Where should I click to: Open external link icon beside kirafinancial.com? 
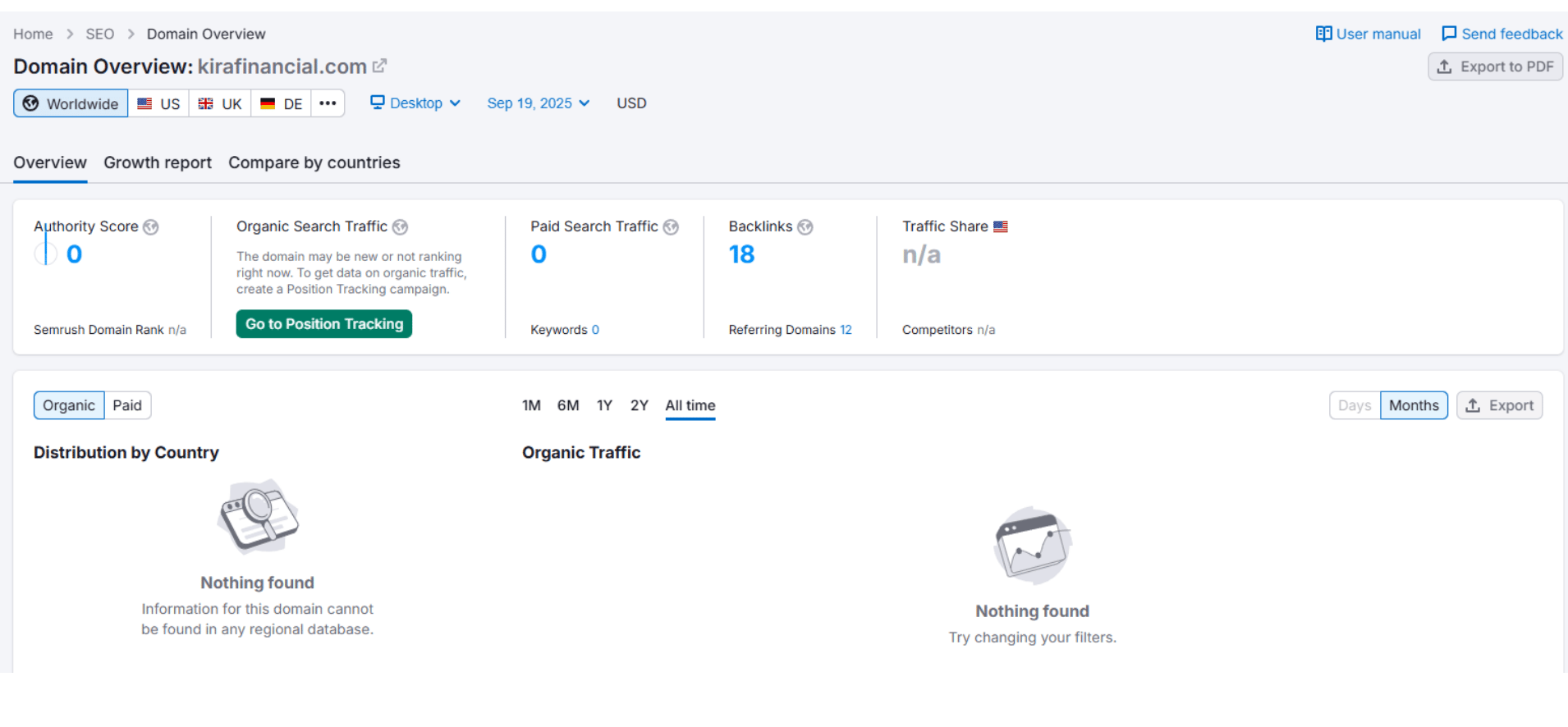(x=379, y=66)
